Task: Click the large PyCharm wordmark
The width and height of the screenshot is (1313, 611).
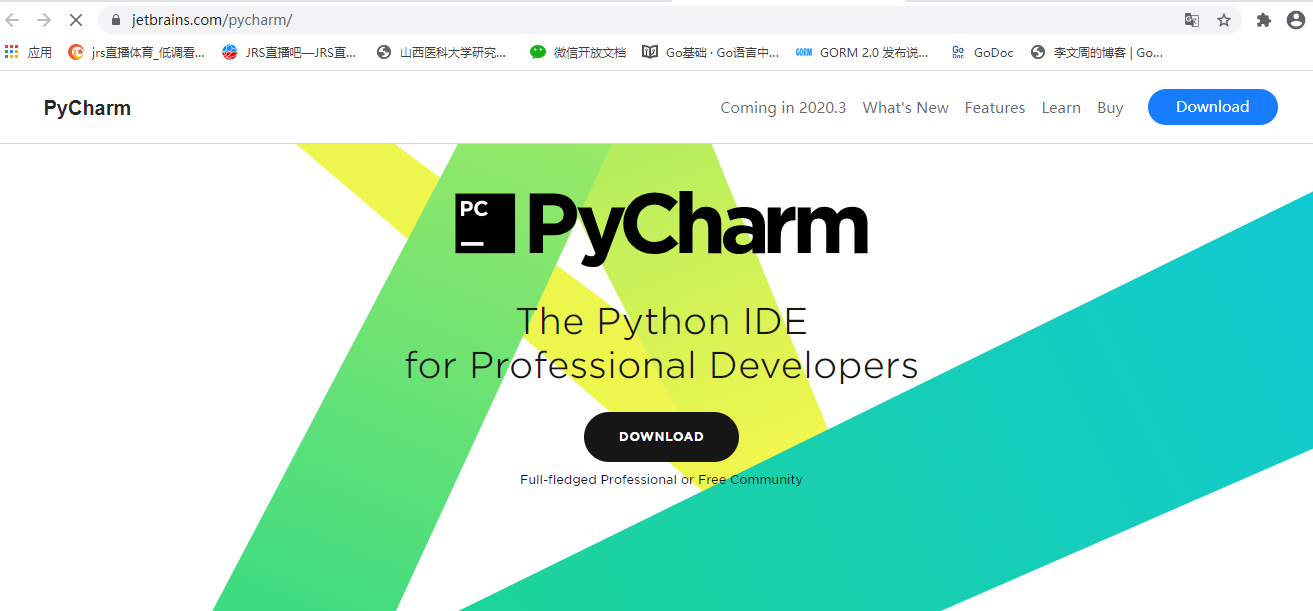Action: 697,229
